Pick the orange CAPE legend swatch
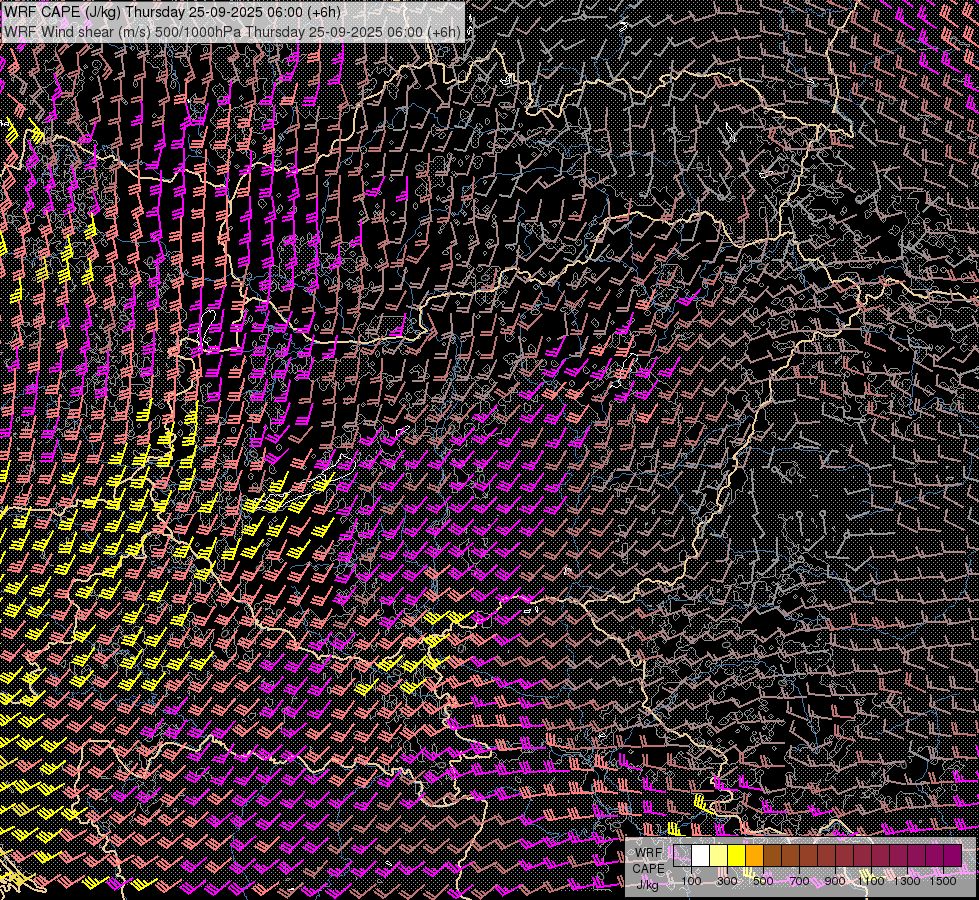Viewport: 979px width, 900px height. pos(755,855)
